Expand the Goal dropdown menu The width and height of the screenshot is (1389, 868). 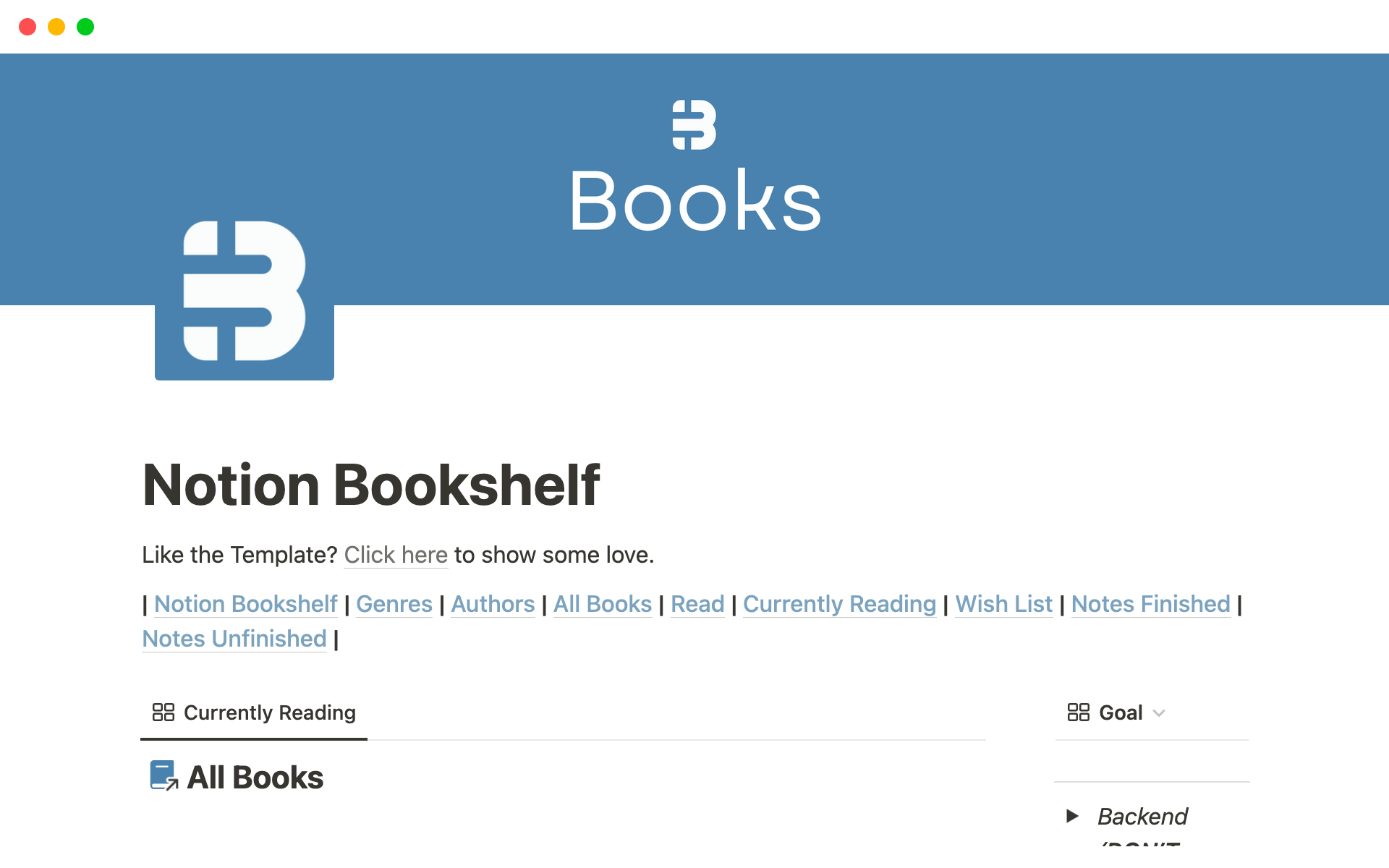pos(1159,712)
